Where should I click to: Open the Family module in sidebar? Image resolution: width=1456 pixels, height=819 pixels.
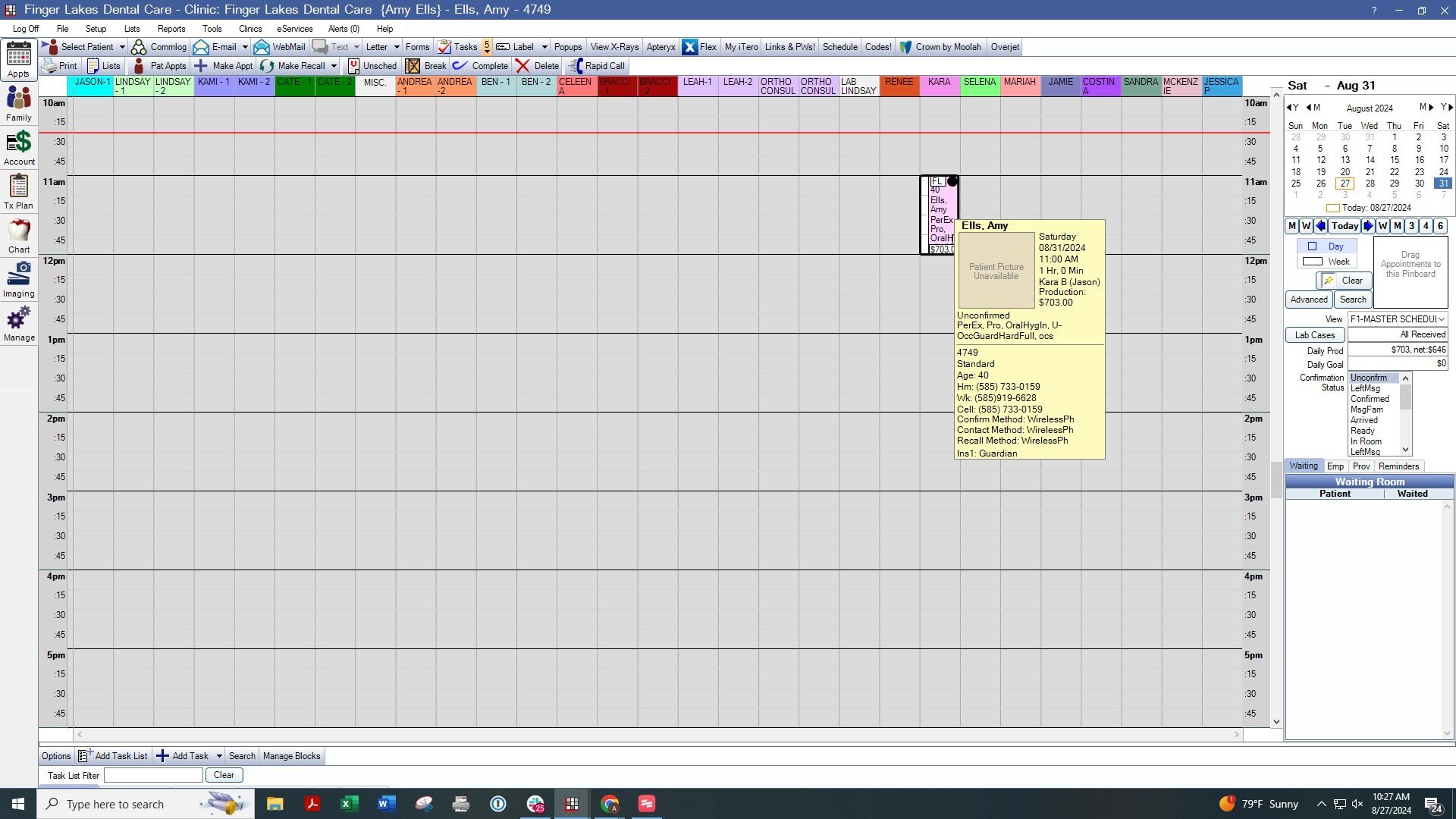pos(19,104)
